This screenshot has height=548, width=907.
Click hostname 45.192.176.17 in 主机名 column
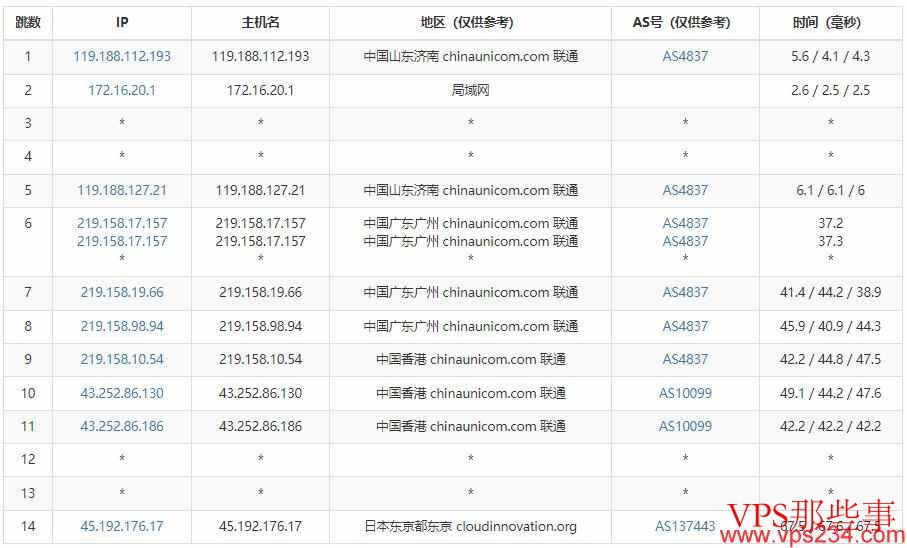260,527
